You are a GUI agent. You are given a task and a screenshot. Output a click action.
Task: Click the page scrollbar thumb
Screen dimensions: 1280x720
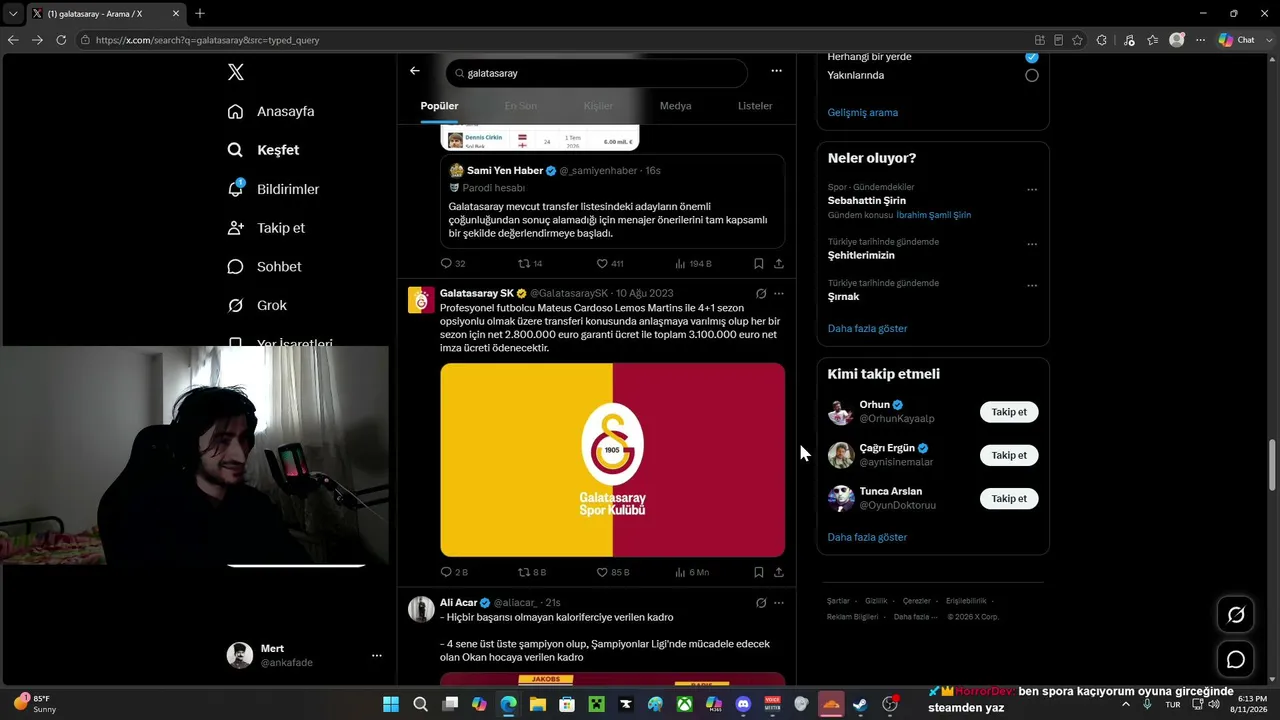[x=1273, y=463]
